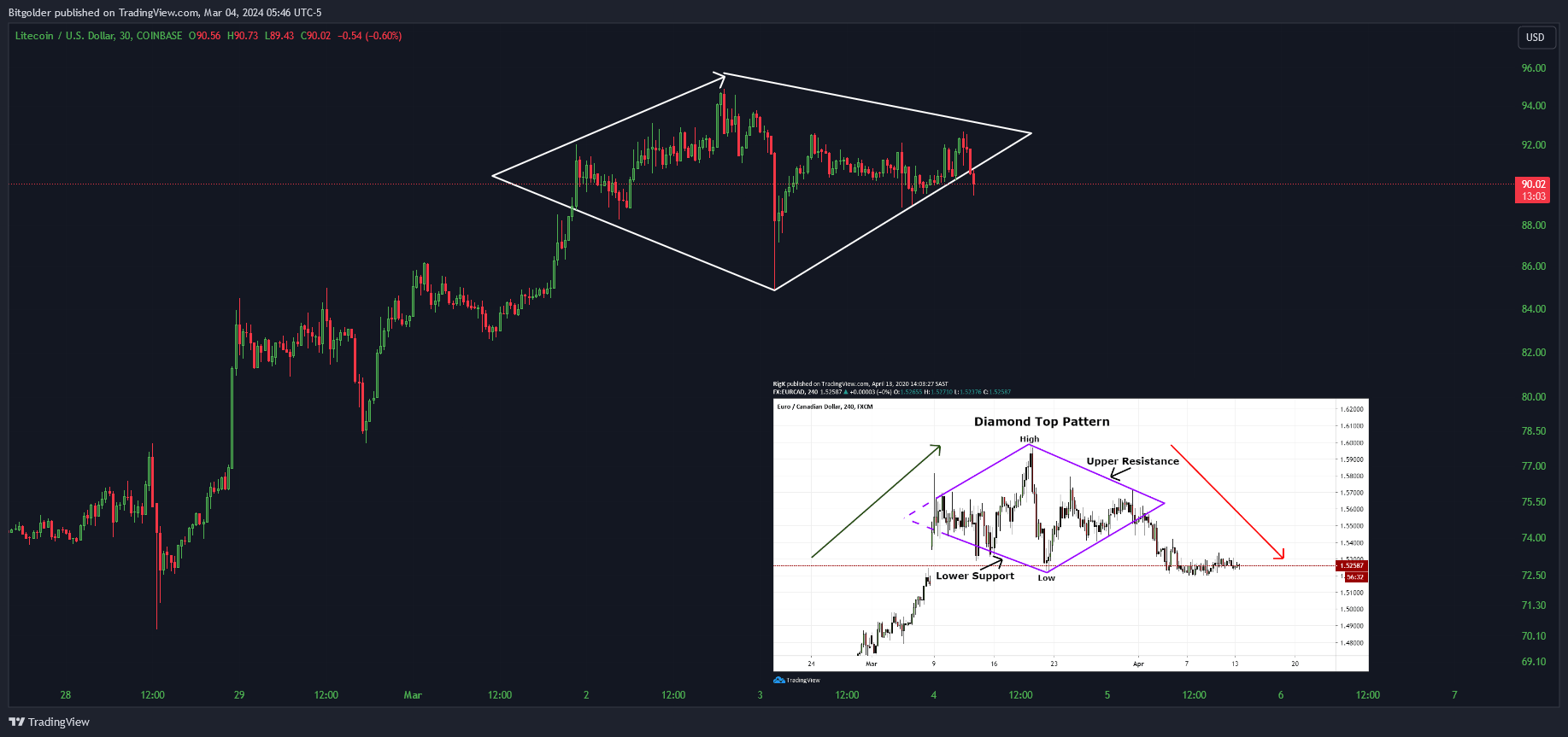The image size is (1568, 737).
Task: Click the High label in inset chart
Action: pos(1030,439)
